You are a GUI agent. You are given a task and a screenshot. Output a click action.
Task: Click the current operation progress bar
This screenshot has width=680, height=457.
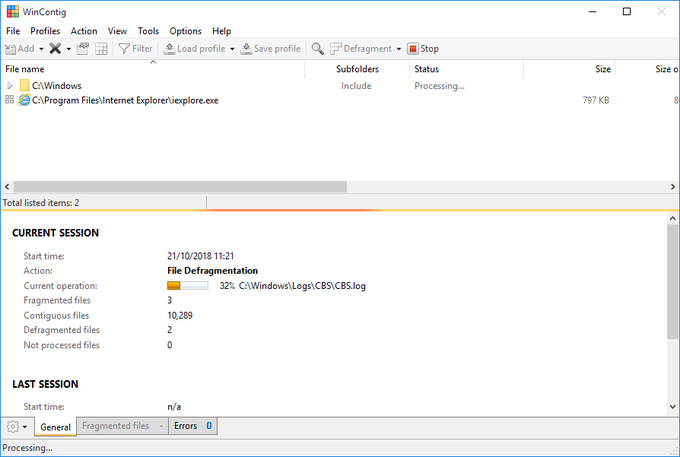(x=188, y=286)
